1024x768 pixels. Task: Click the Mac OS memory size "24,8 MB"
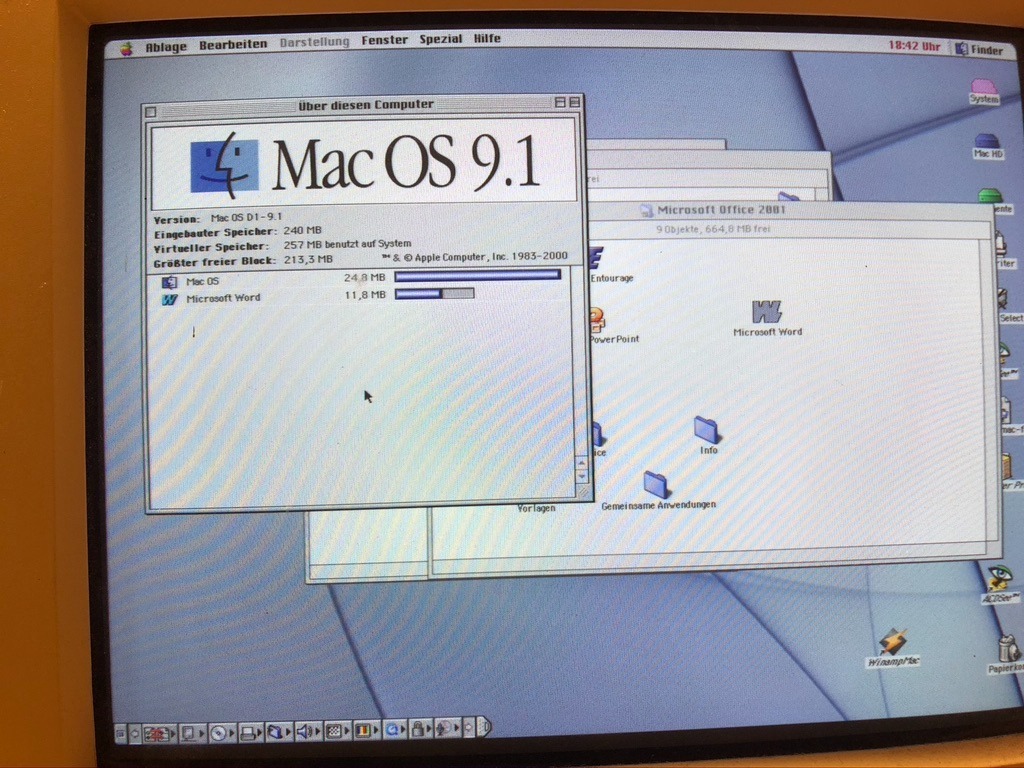click(x=364, y=278)
